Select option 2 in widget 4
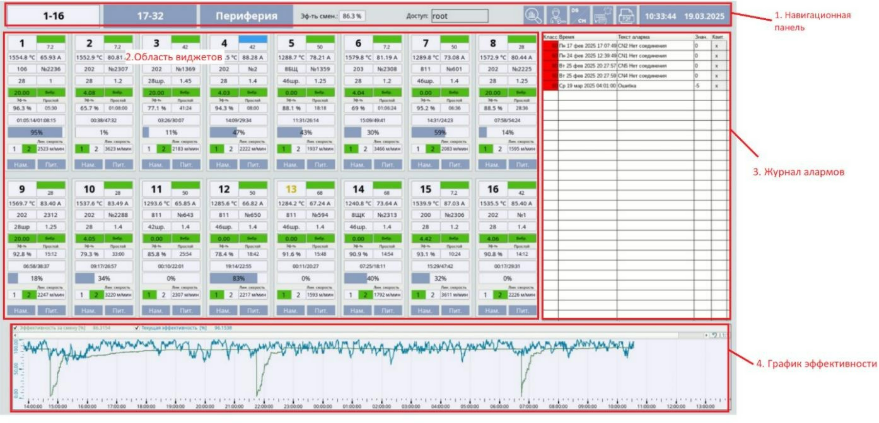 [x=229, y=149]
